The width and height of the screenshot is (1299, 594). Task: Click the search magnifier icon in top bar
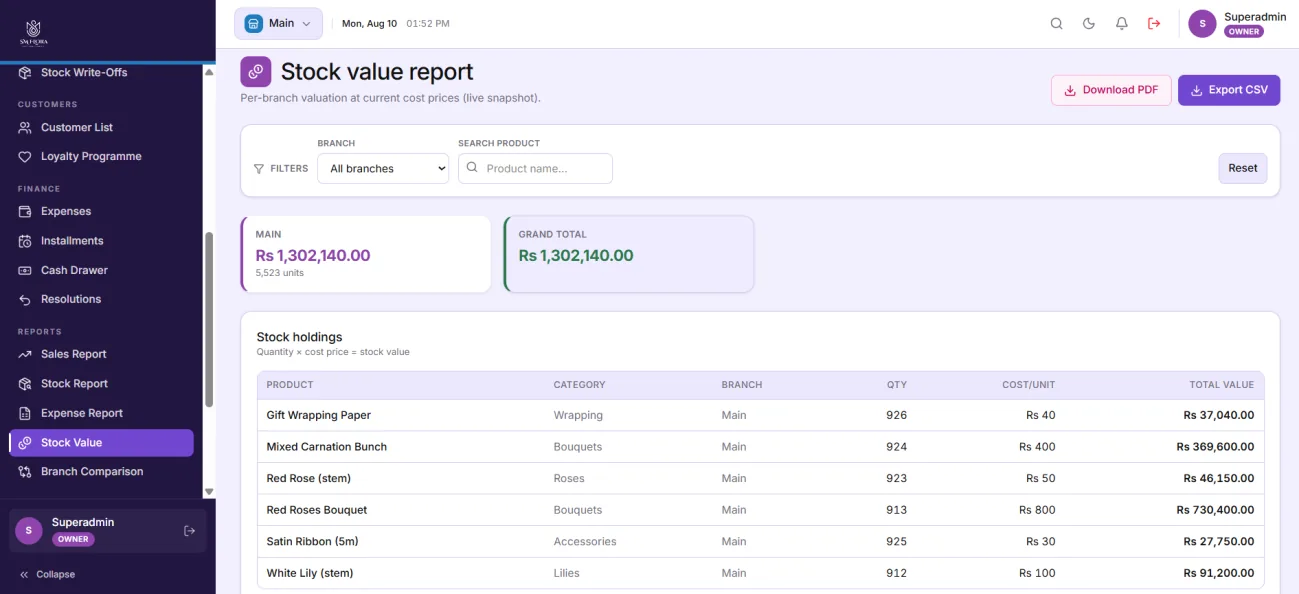1056,24
